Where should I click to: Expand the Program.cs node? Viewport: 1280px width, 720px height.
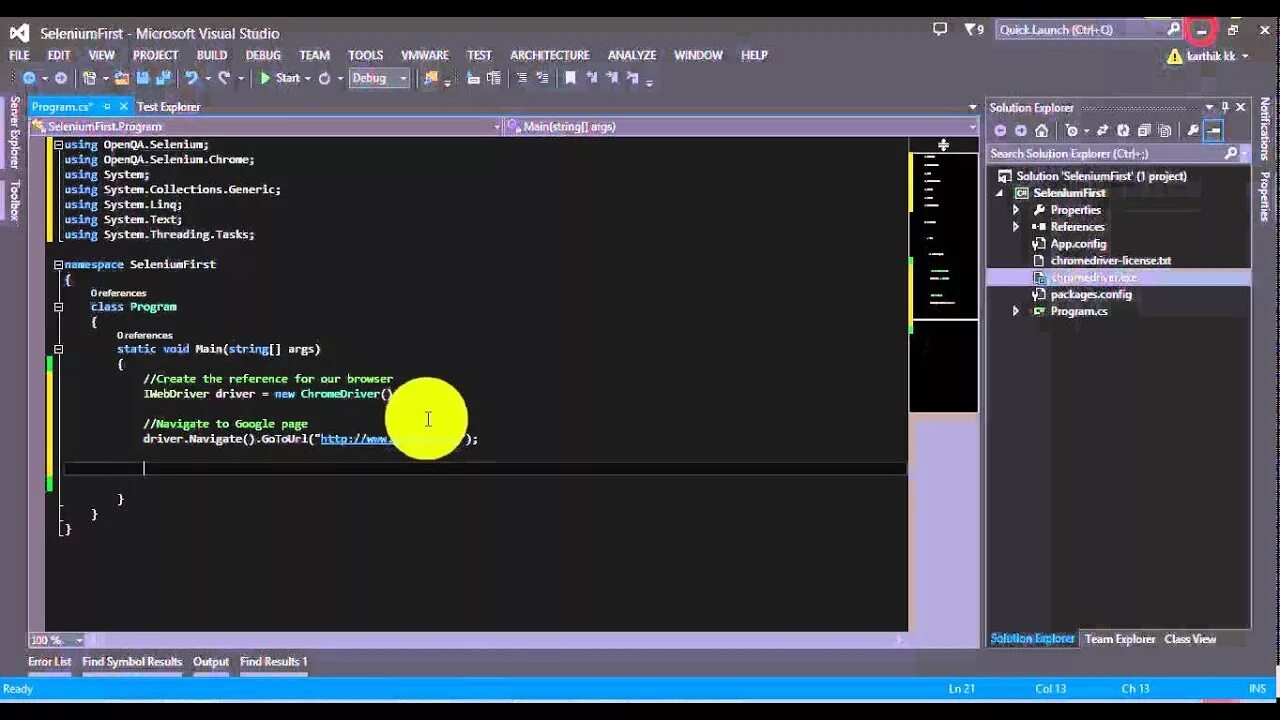click(x=1016, y=311)
